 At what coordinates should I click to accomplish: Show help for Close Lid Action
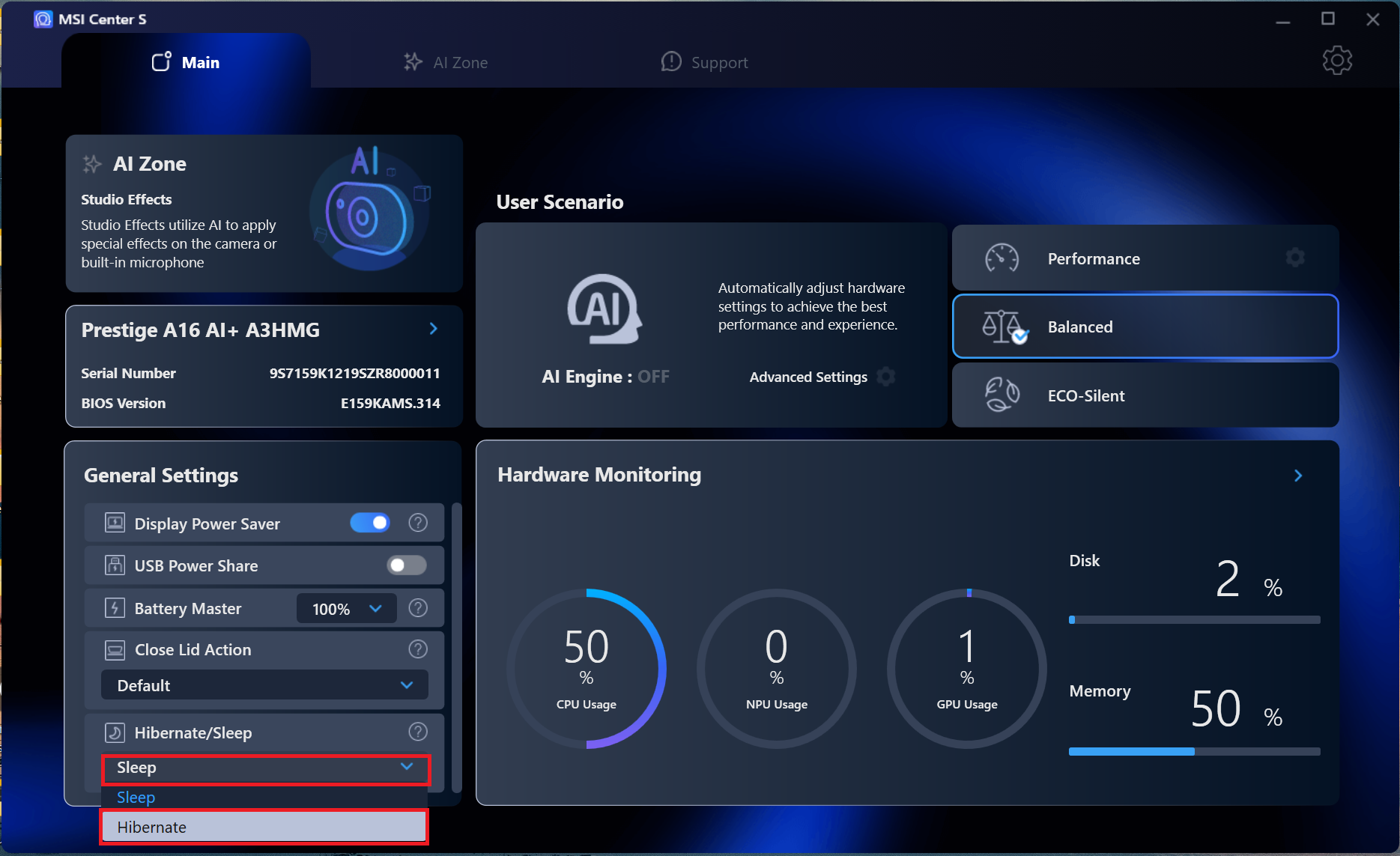(x=418, y=649)
